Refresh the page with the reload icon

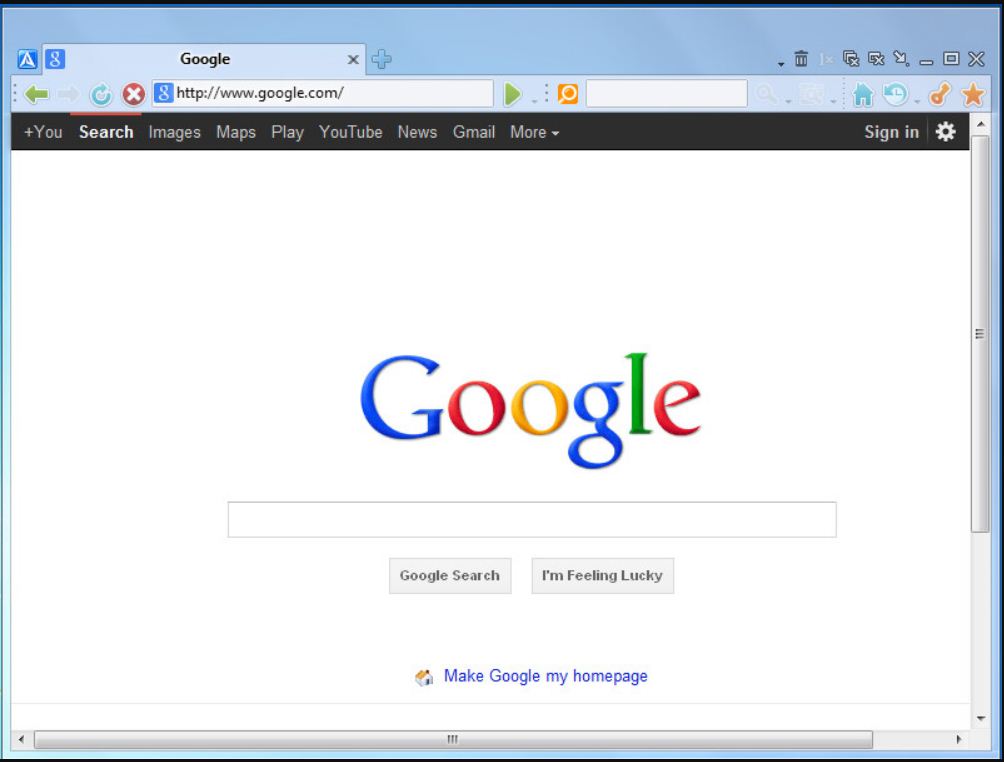coord(101,95)
